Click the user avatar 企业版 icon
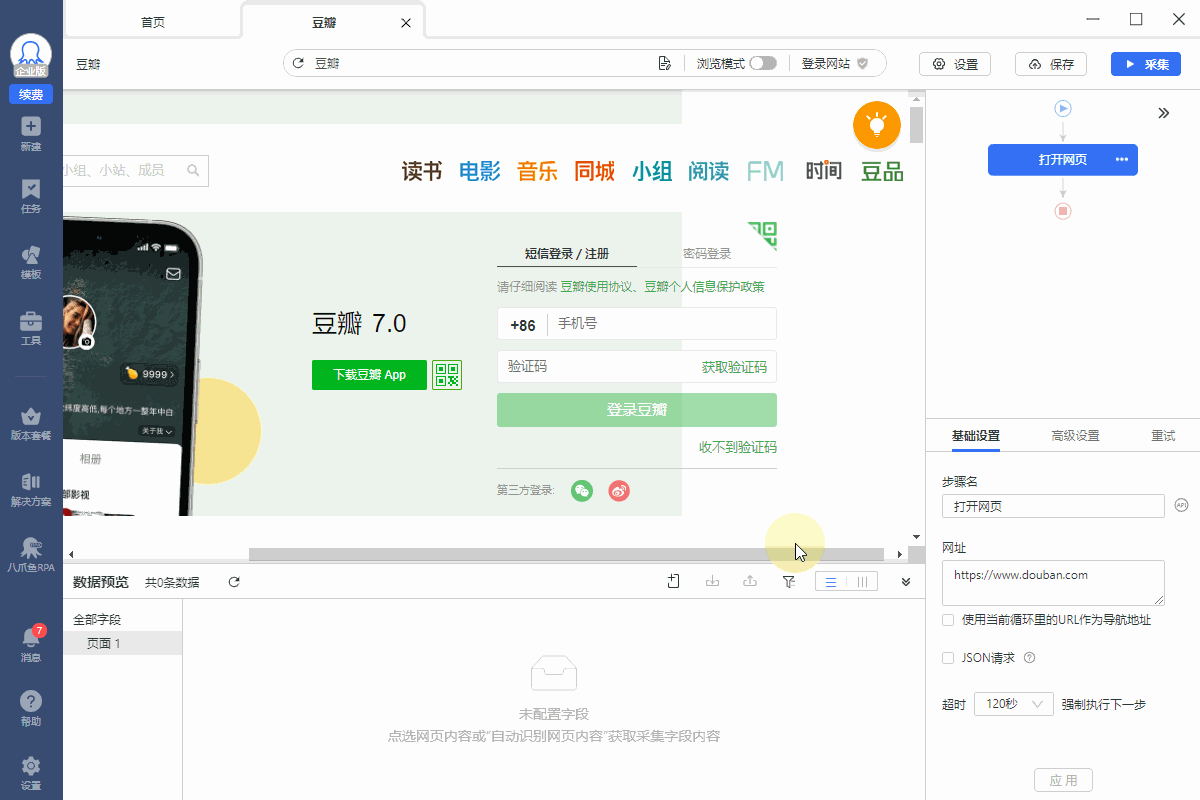 pyautogui.click(x=31, y=56)
